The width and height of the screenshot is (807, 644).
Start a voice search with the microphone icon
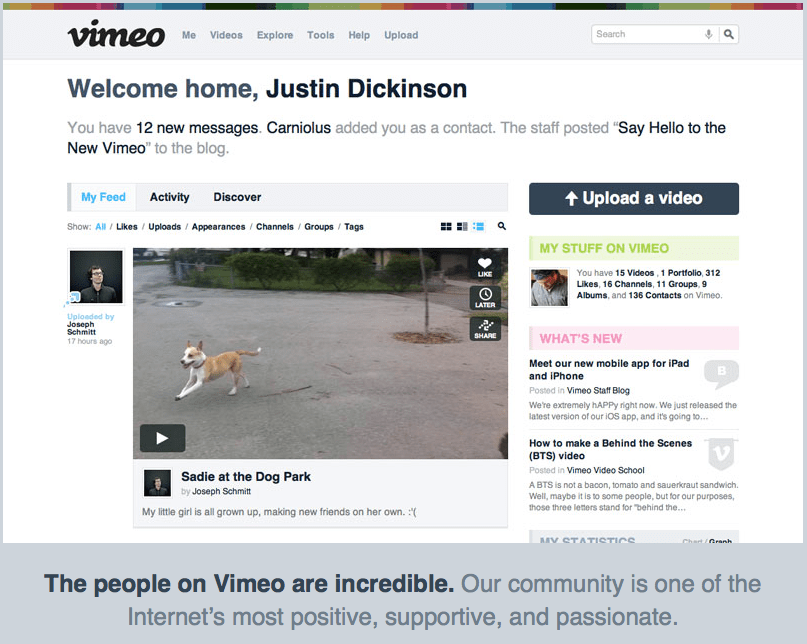pyautogui.click(x=707, y=33)
